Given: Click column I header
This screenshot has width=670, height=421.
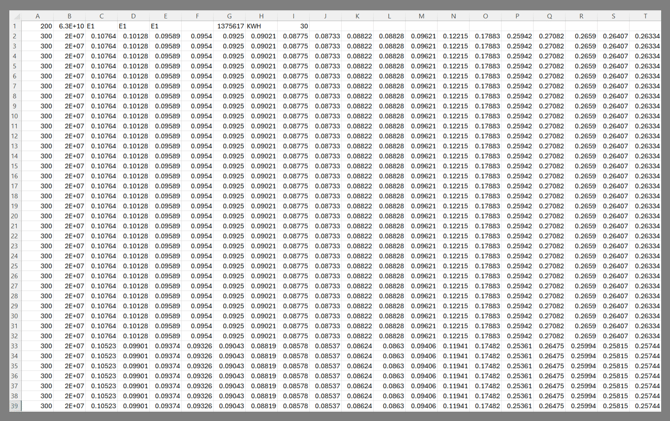Looking at the screenshot, I should click(294, 16).
